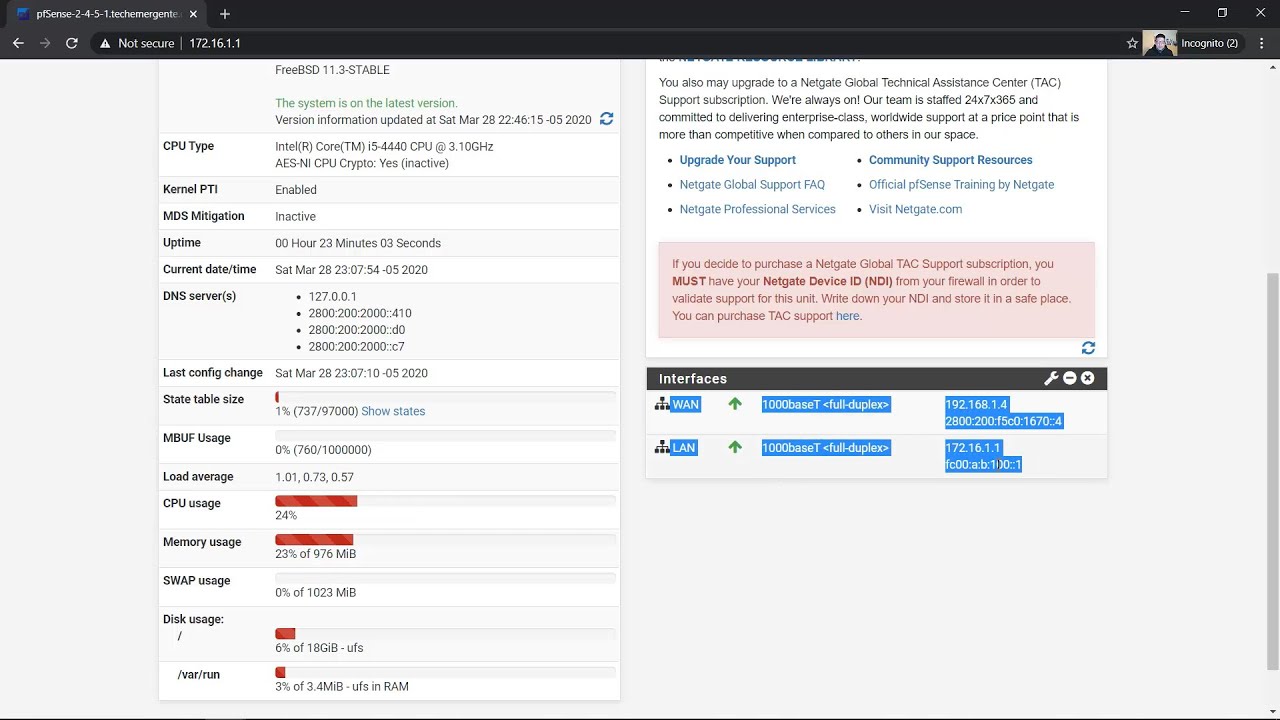This screenshot has width=1280, height=720.
Task: Click the LAN address 172.16.1.1
Action: tap(973, 448)
